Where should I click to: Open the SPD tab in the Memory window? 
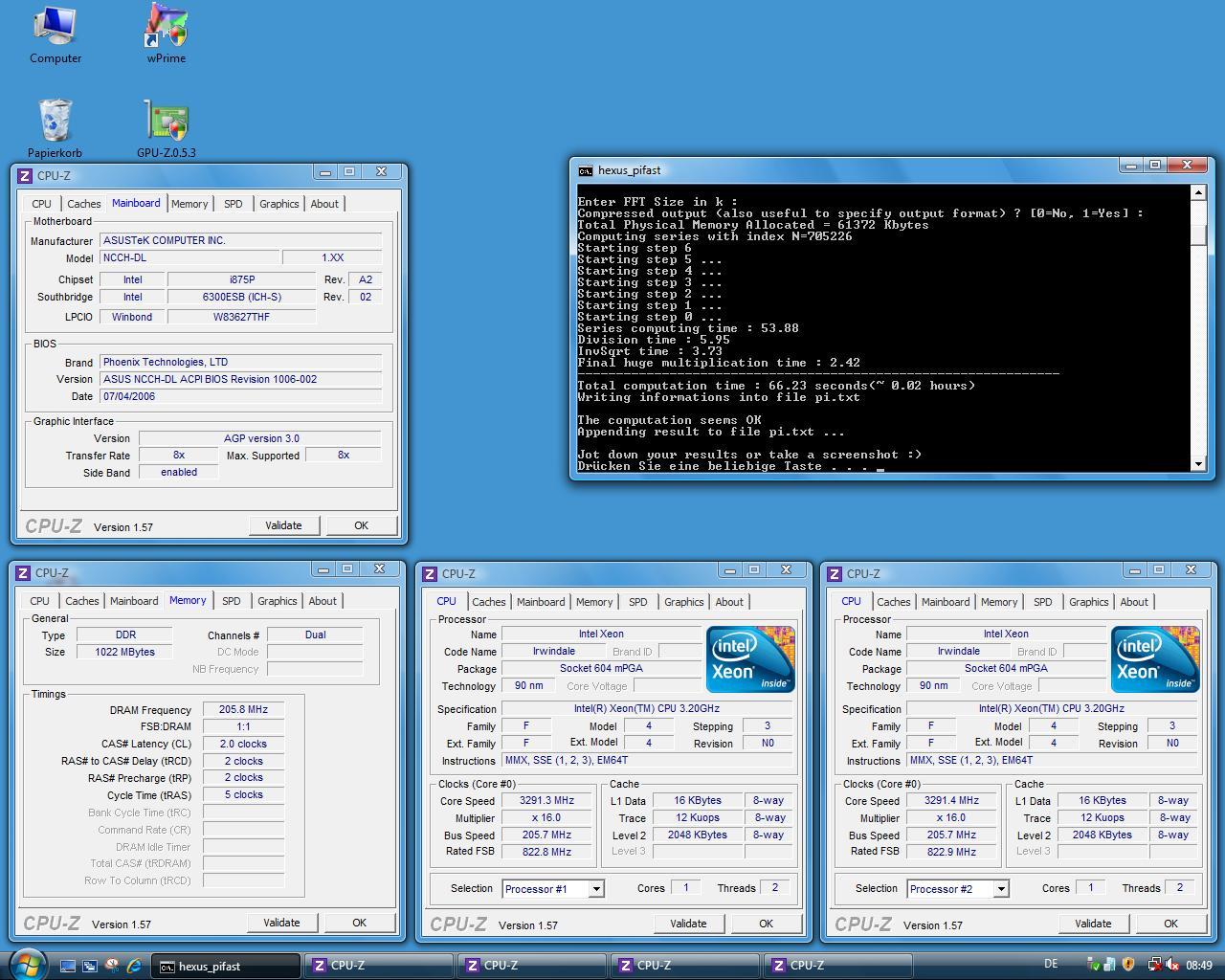[x=231, y=601]
